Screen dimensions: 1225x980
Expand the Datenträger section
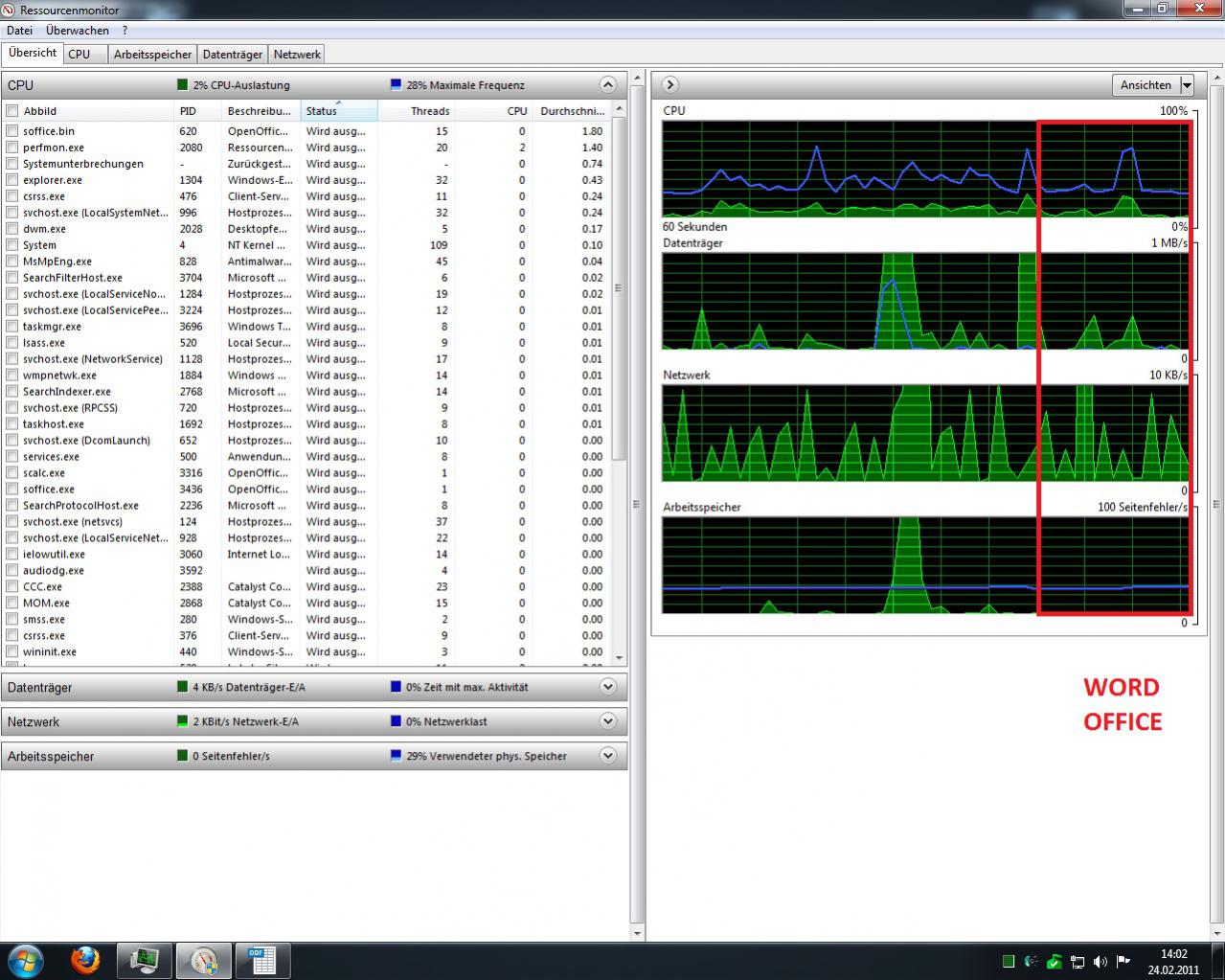[x=607, y=687]
